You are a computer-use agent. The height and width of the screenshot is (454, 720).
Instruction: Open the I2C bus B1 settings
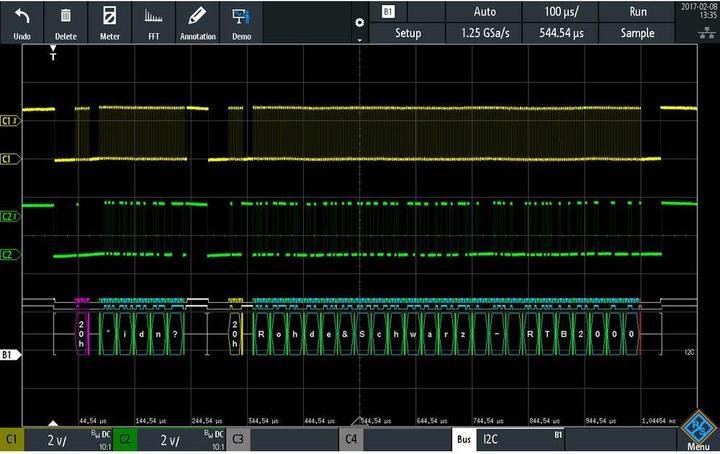click(x=521, y=440)
